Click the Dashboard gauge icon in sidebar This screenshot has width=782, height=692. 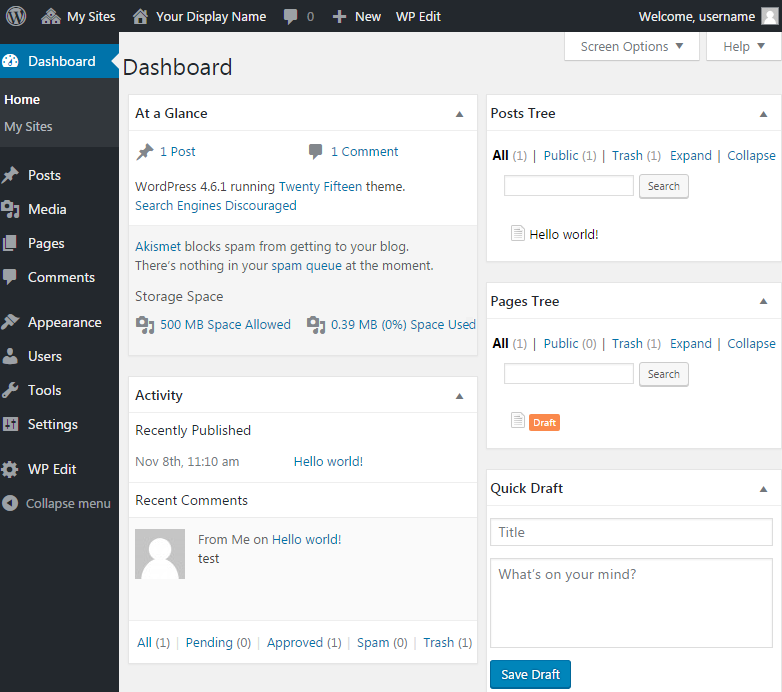pyautogui.click(x=10, y=61)
